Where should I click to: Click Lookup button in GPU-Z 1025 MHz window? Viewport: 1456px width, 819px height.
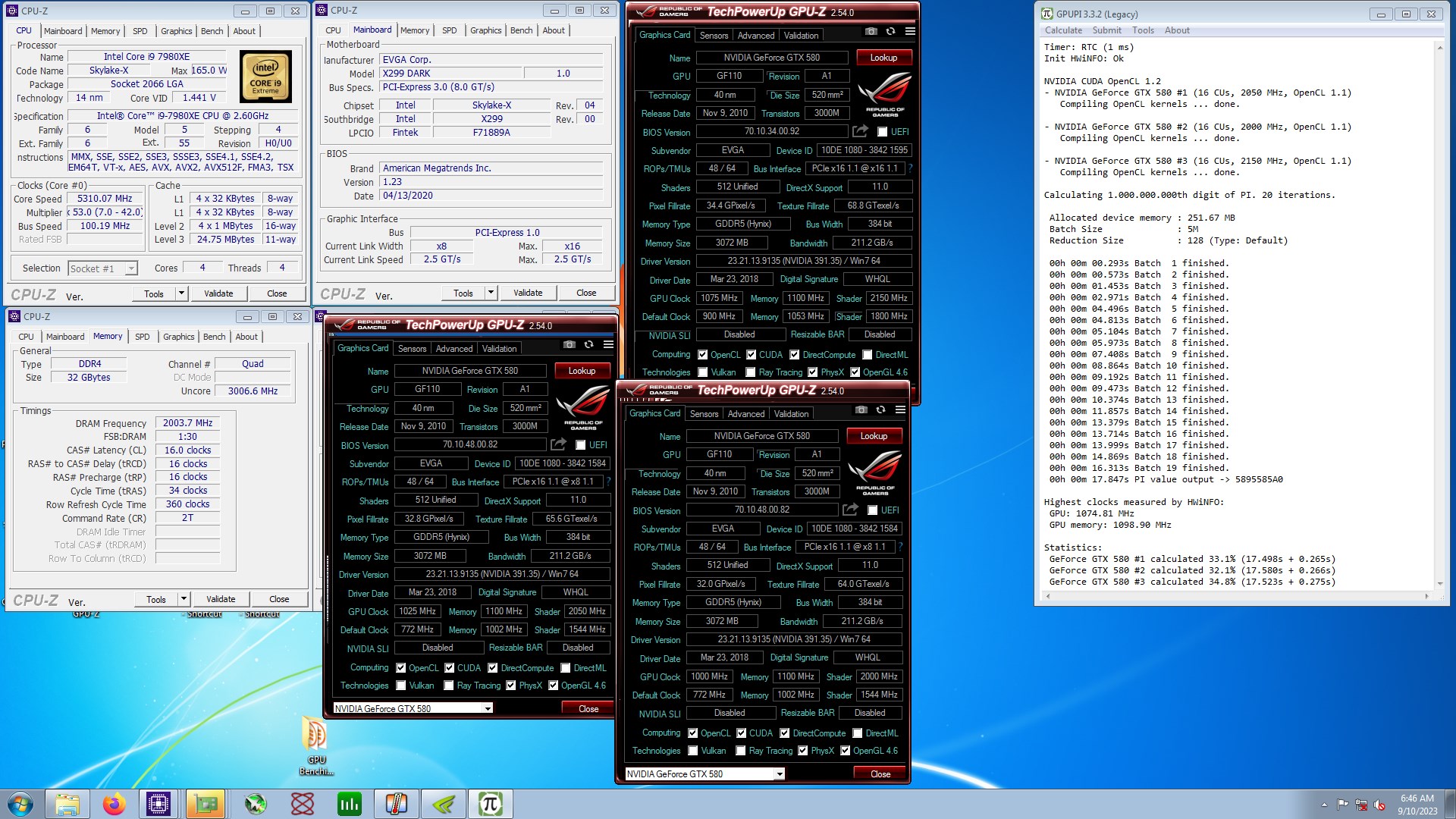coord(582,371)
